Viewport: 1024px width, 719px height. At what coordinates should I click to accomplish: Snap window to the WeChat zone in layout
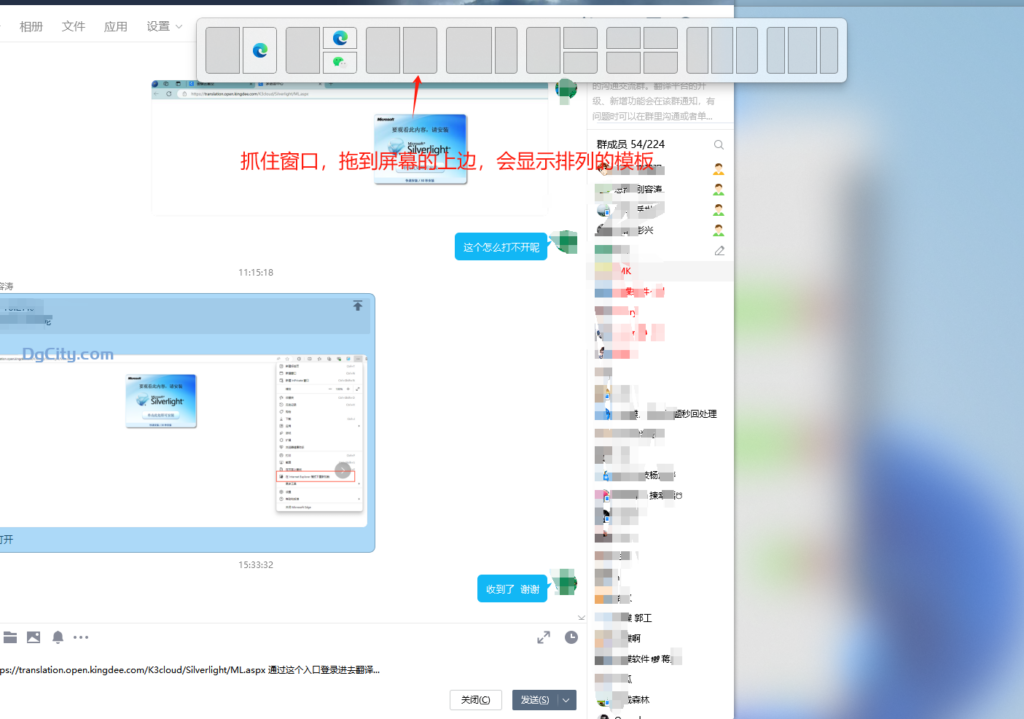340,62
